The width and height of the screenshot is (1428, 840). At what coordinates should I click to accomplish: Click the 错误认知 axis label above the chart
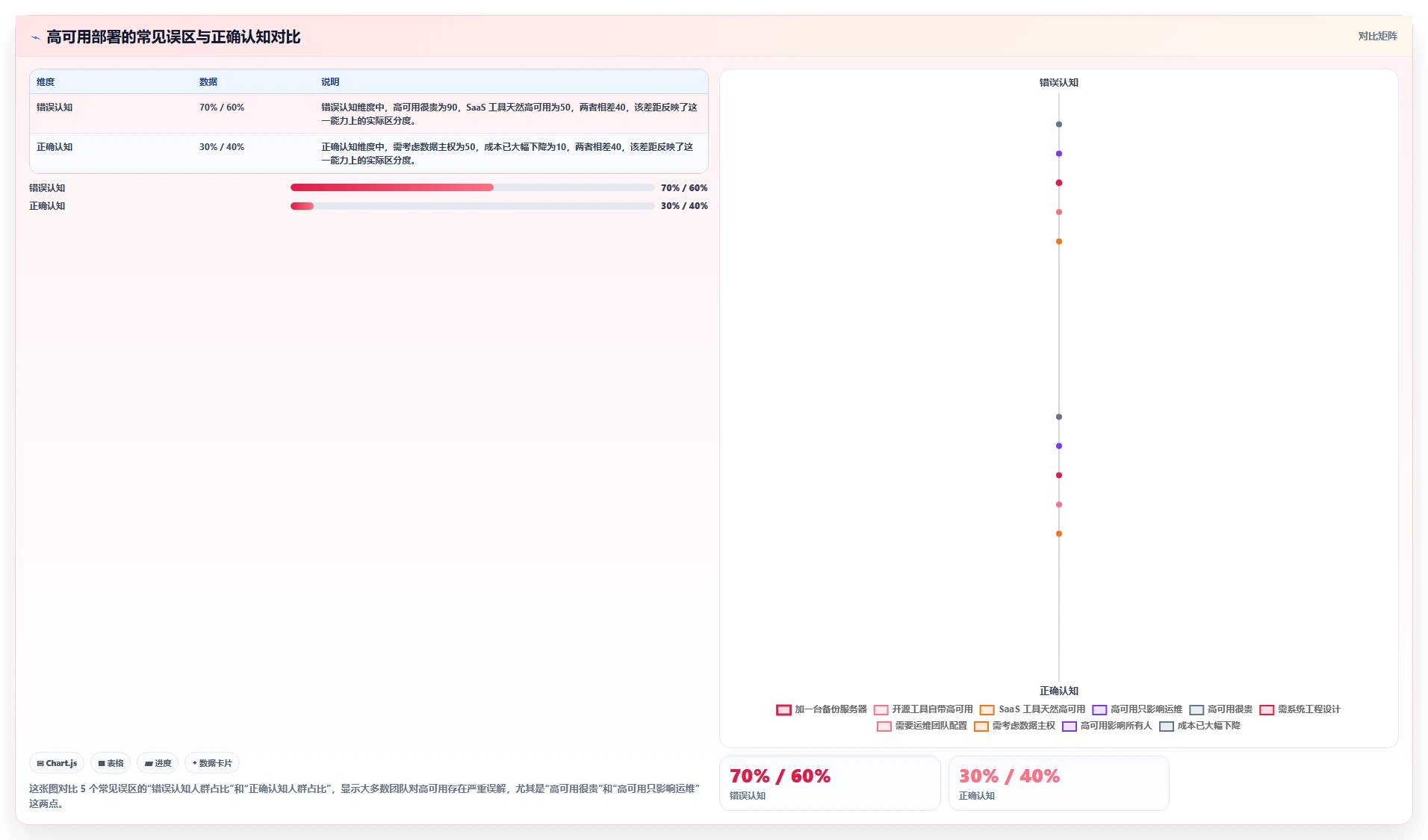tap(1058, 83)
